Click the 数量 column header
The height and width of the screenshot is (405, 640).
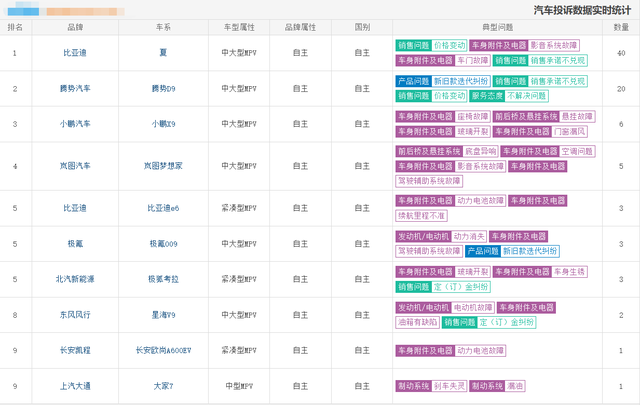coord(621,27)
